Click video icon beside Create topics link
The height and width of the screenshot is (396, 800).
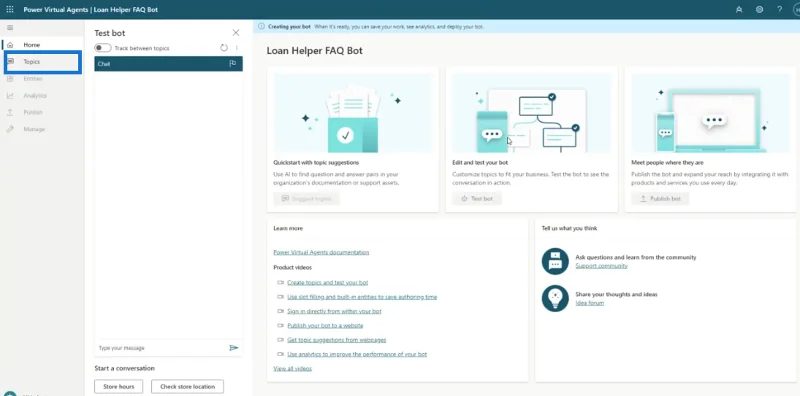[x=280, y=282]
